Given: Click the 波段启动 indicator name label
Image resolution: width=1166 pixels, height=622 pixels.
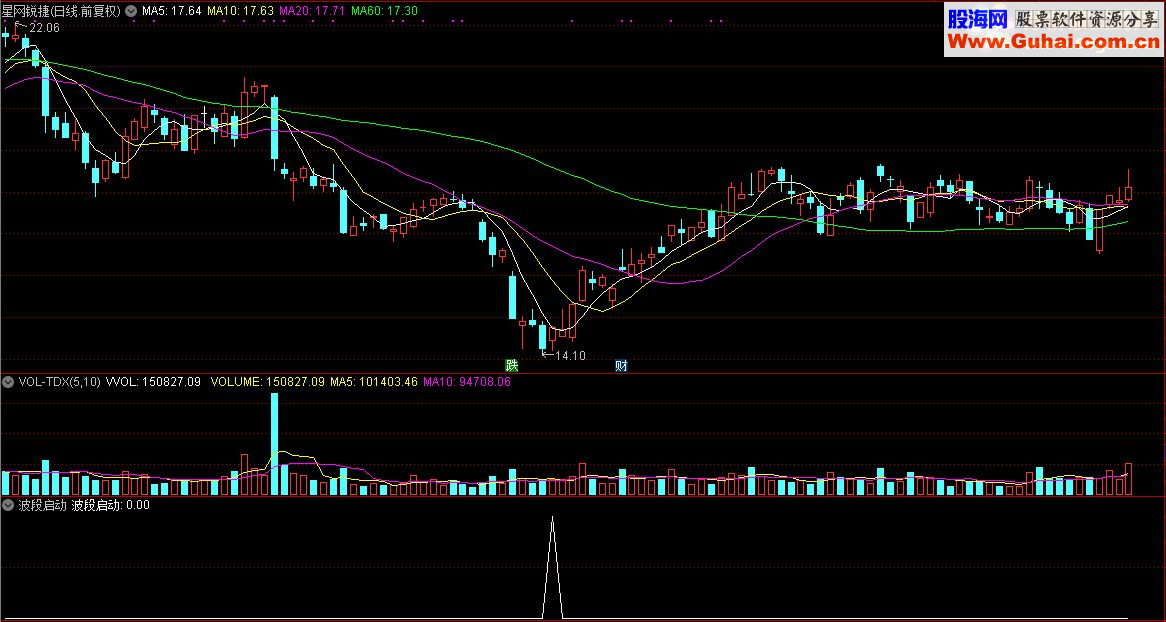Looking at the screenshot, I should tap(42, 505).
